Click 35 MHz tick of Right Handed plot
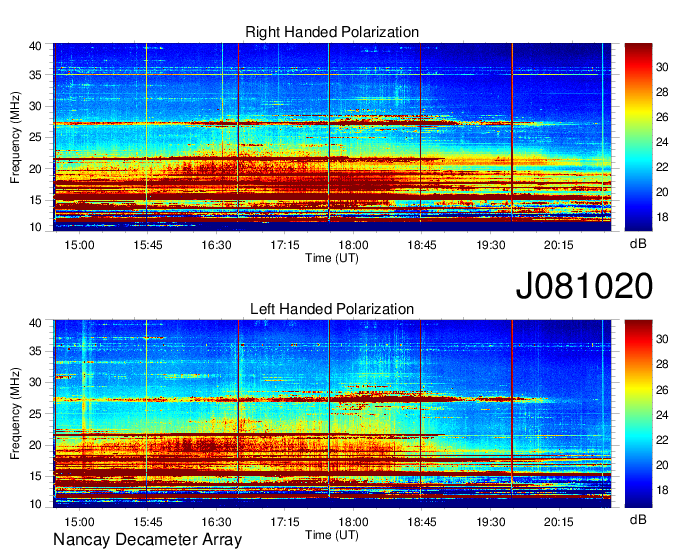This screenshot has width=680, height=552. pos(36,75)
